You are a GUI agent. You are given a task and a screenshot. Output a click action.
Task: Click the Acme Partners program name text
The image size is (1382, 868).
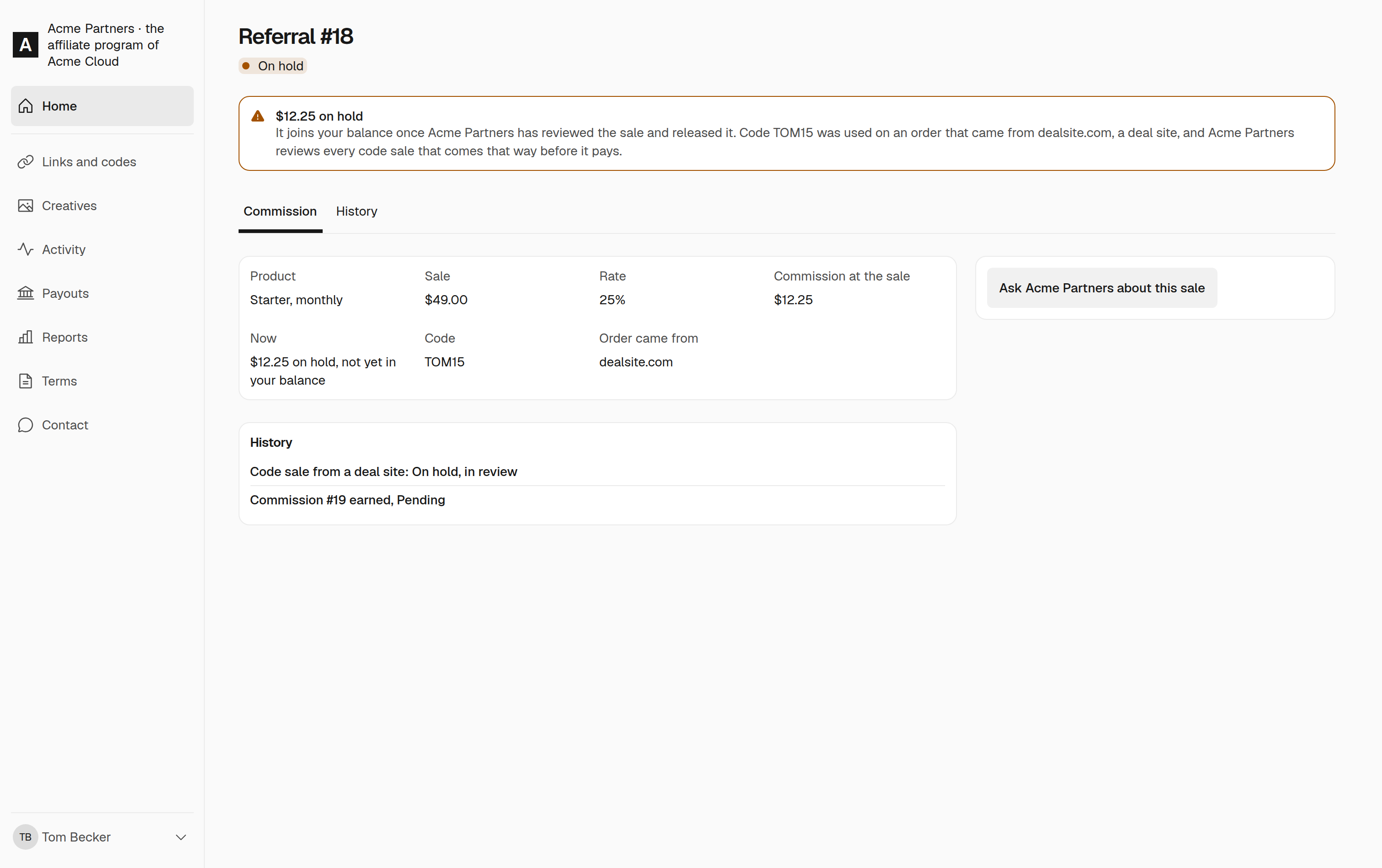coord(106,45)
